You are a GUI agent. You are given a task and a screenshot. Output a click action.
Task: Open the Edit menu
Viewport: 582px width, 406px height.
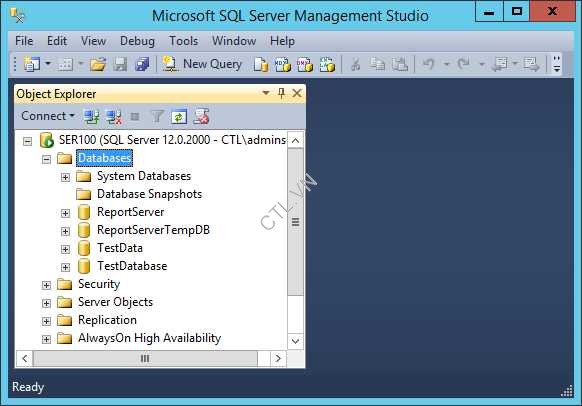[57, 41]
